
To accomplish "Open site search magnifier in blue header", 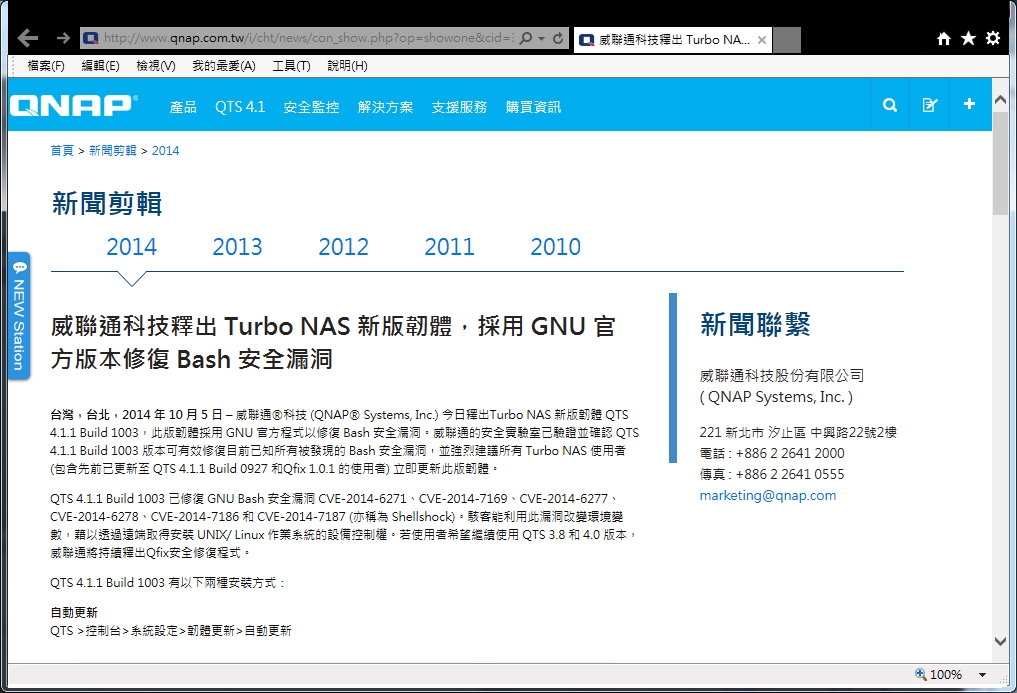I will (890, 104).
